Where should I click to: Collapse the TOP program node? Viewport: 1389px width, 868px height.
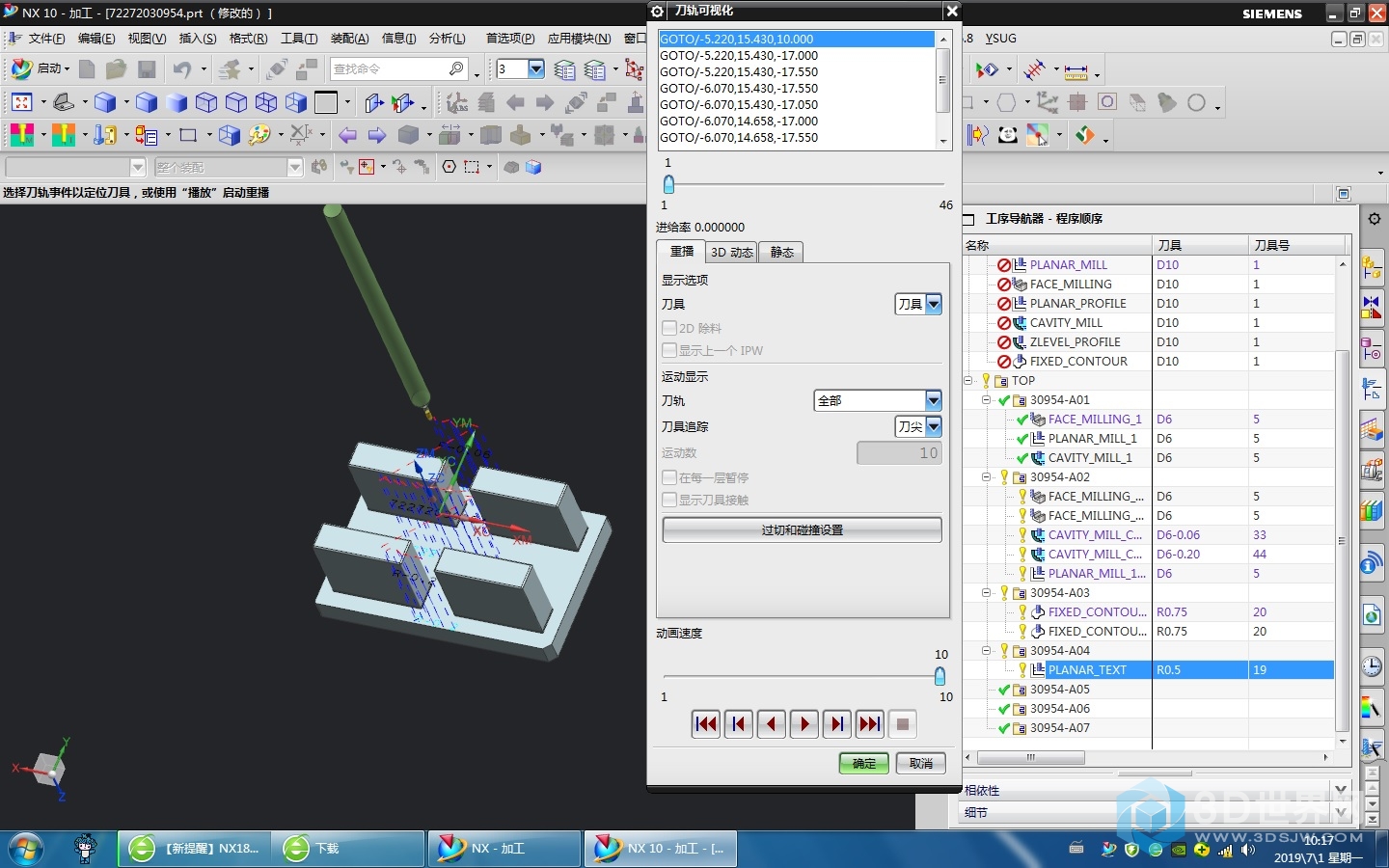click(x=967, y=380)
